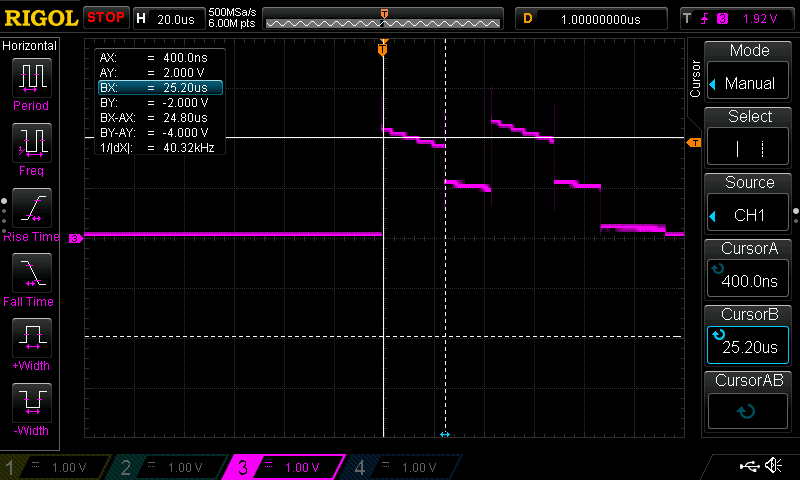Select the Fall Time measurement icon
Image resolution: width=800 pixels, height=480 pixels.
tap(32, 272)
